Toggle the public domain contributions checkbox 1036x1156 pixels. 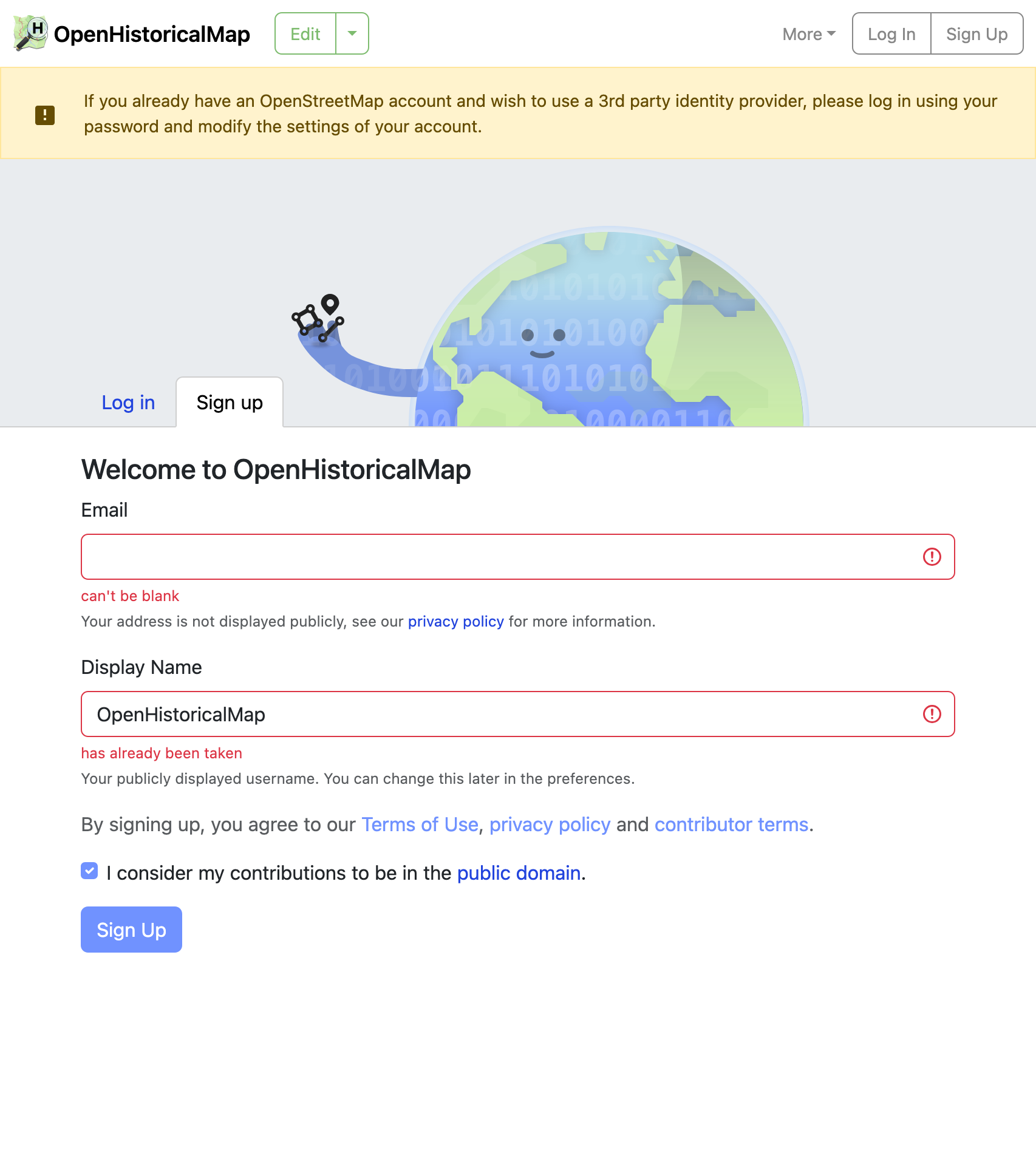(89, 871)
